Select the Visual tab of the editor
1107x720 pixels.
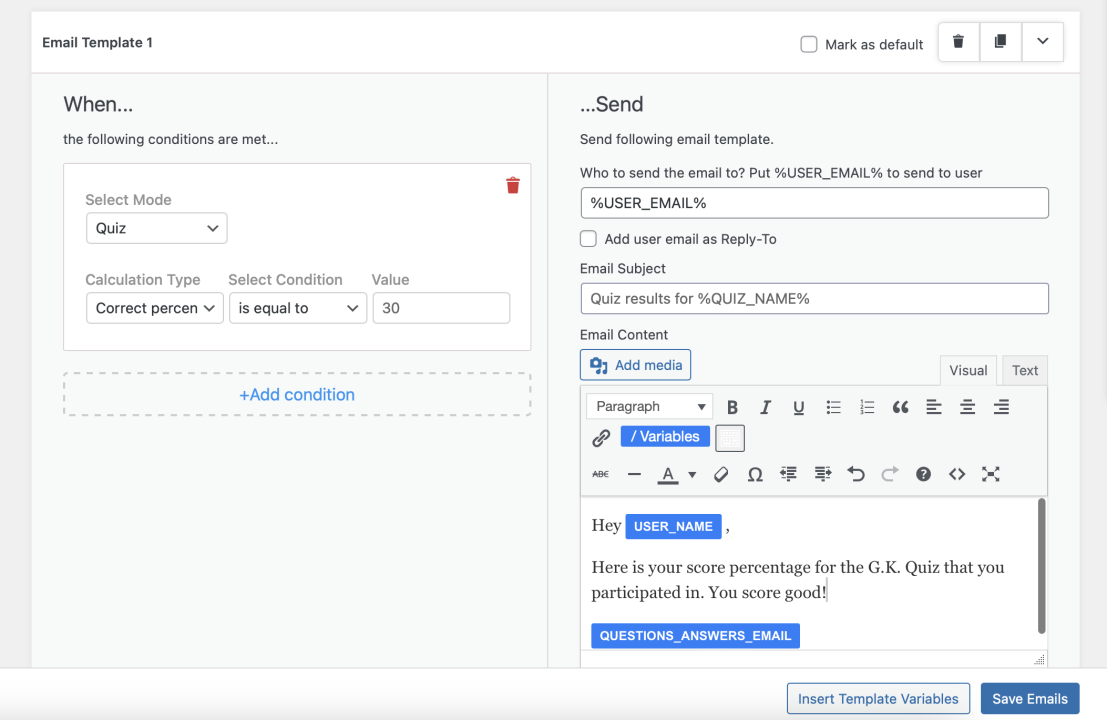pyautogui.click(x=968, y=370)
